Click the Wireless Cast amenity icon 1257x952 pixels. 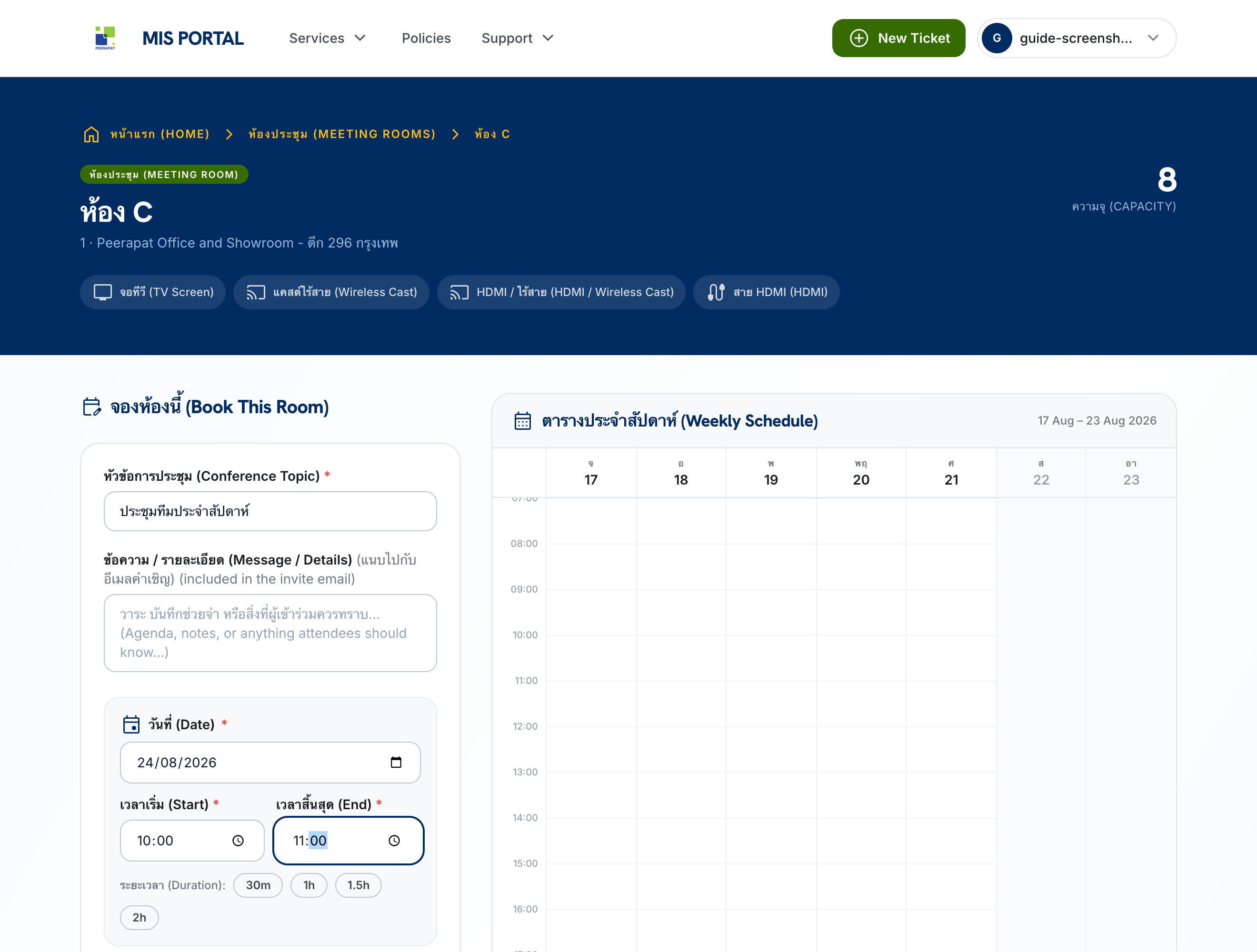(x=256, y=292)
